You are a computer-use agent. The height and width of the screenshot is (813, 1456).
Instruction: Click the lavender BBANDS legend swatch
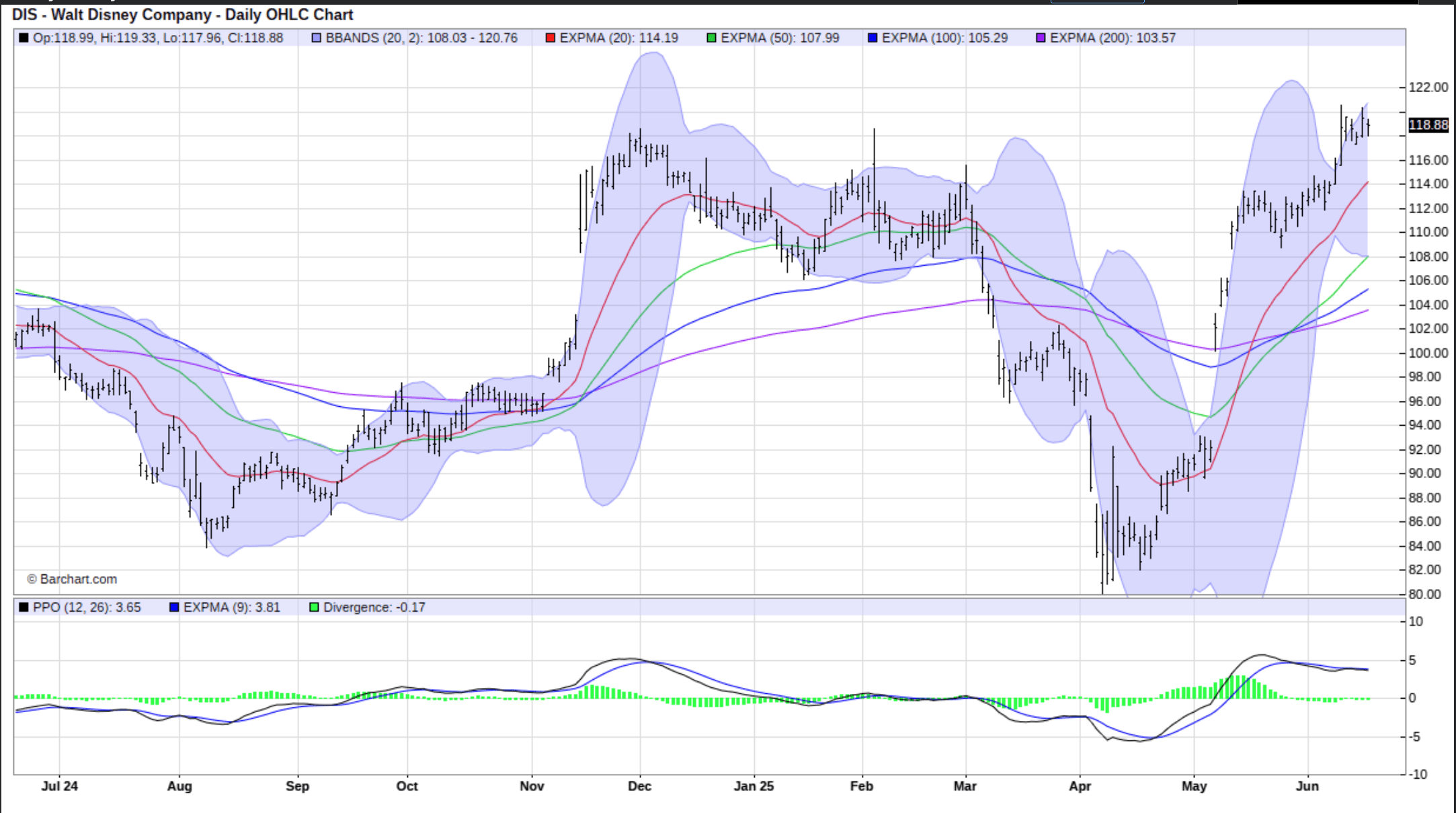click(x=317, y=38)
